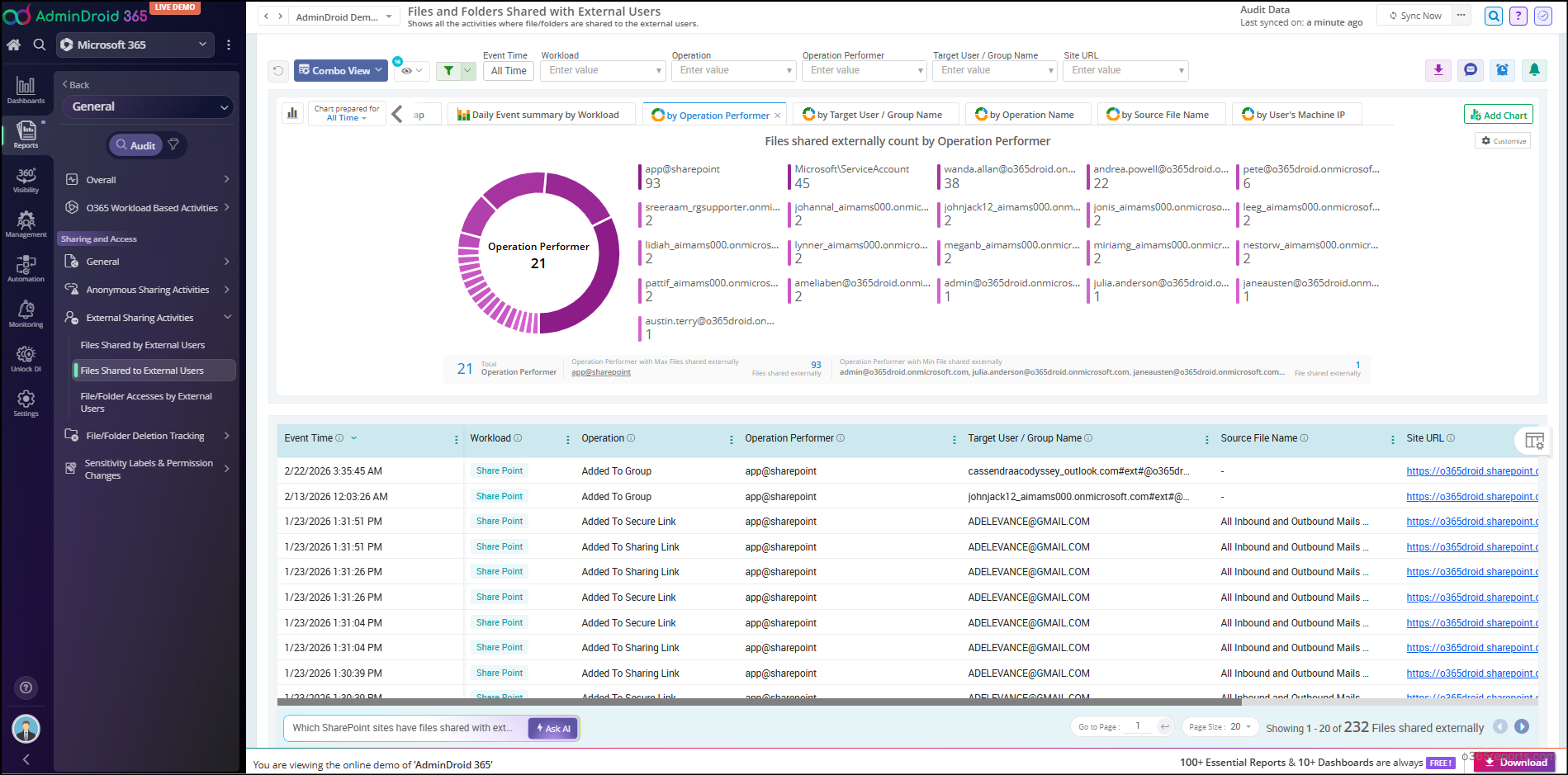The height and width of the screenshot is (775, 1568).
Task: Collapse the sidebar with the bottom arrow
Action: click(26, 759)
